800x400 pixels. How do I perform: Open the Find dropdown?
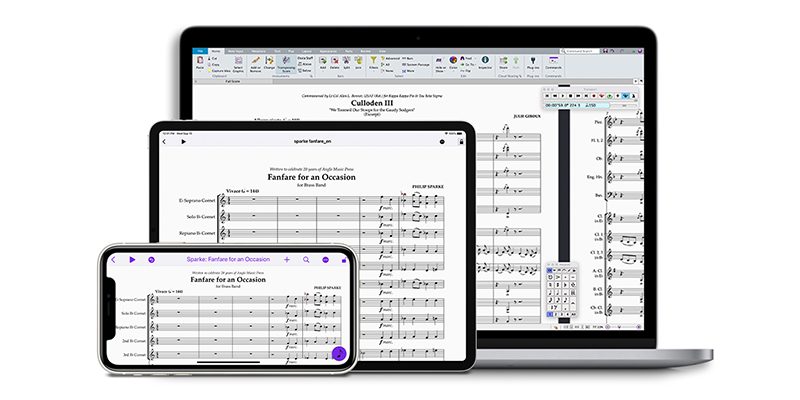(468, 58)
